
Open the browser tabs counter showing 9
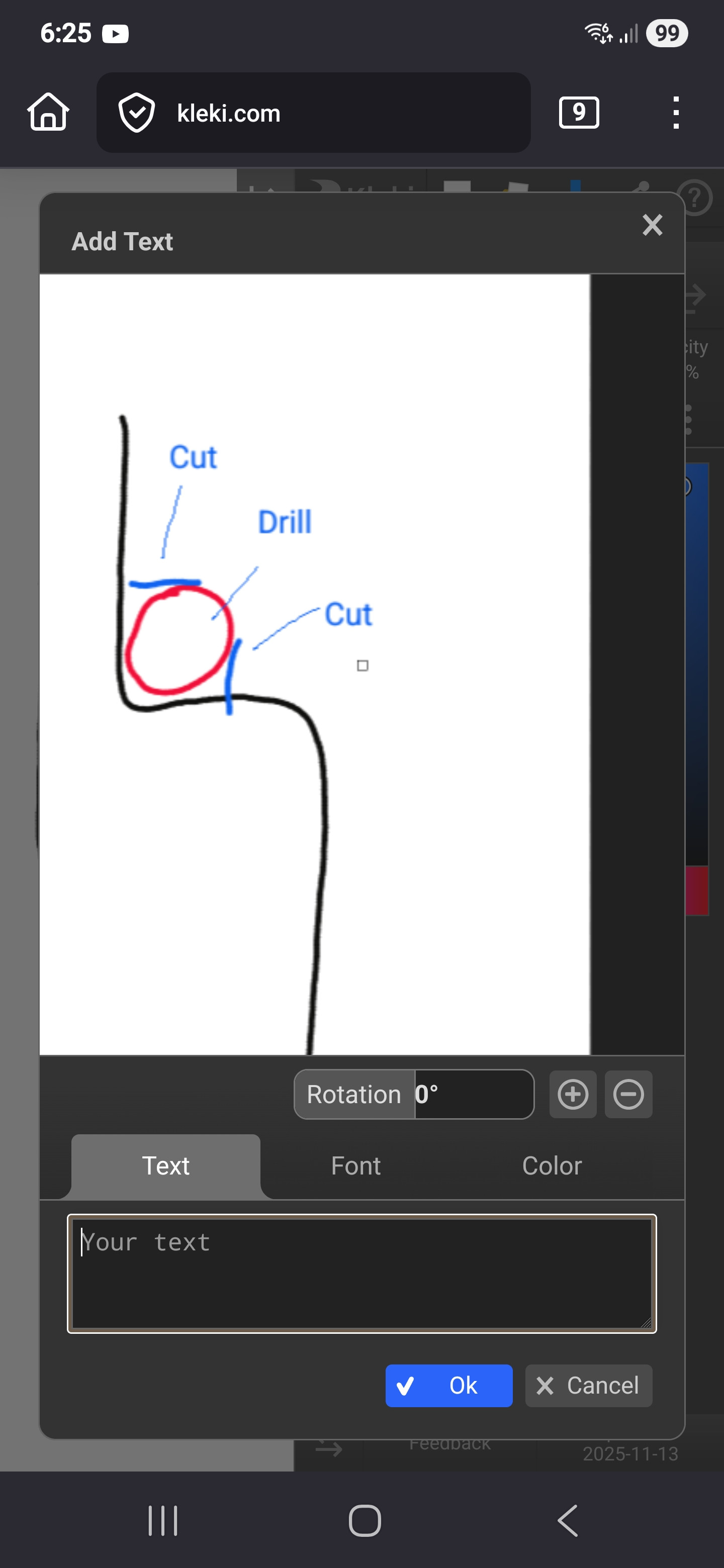(x=579, y=112)
